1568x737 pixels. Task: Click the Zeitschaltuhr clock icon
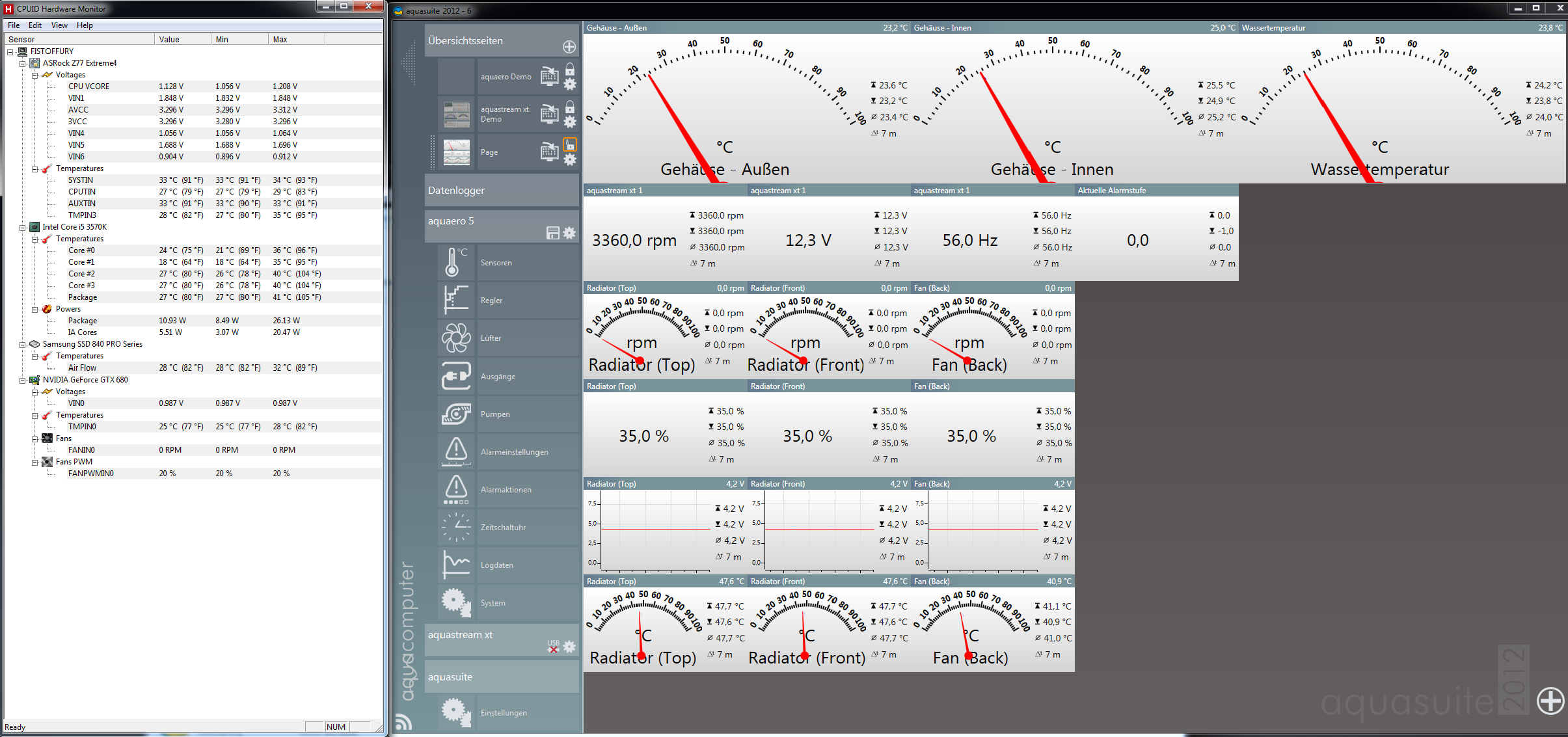[456, 528]
